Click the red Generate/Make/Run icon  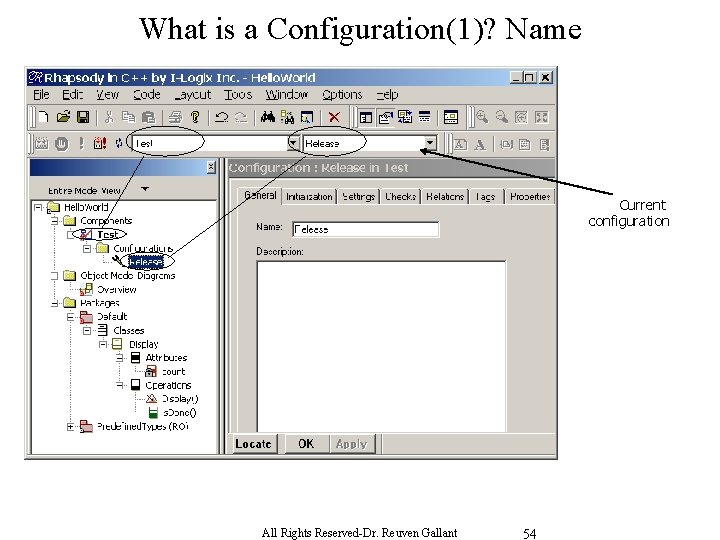pyautogui.click(x=100, y=144)
